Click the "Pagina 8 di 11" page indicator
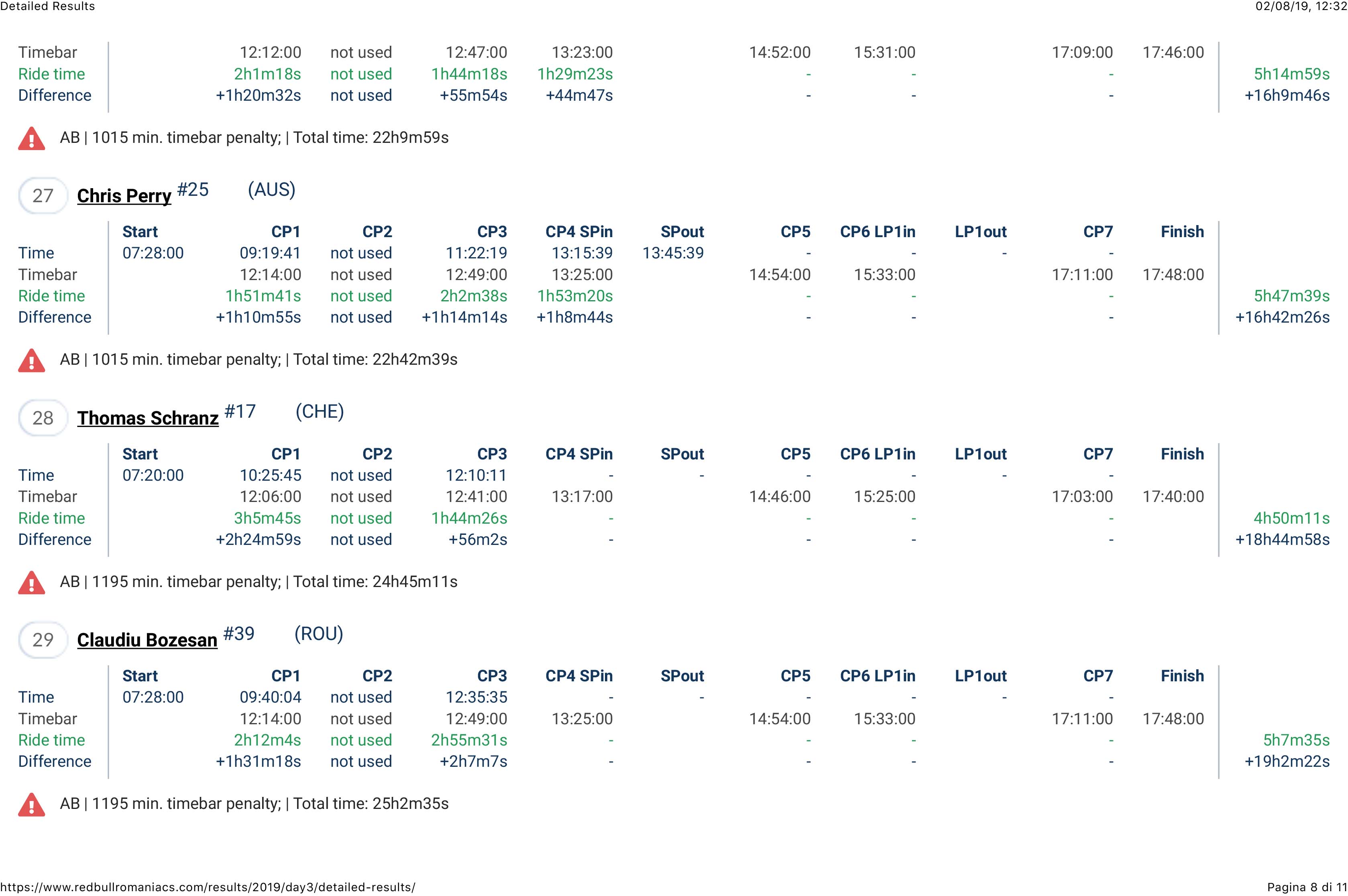This screenshot has width=1348, height=896. pyautogui.click(x=1307, y=887)
